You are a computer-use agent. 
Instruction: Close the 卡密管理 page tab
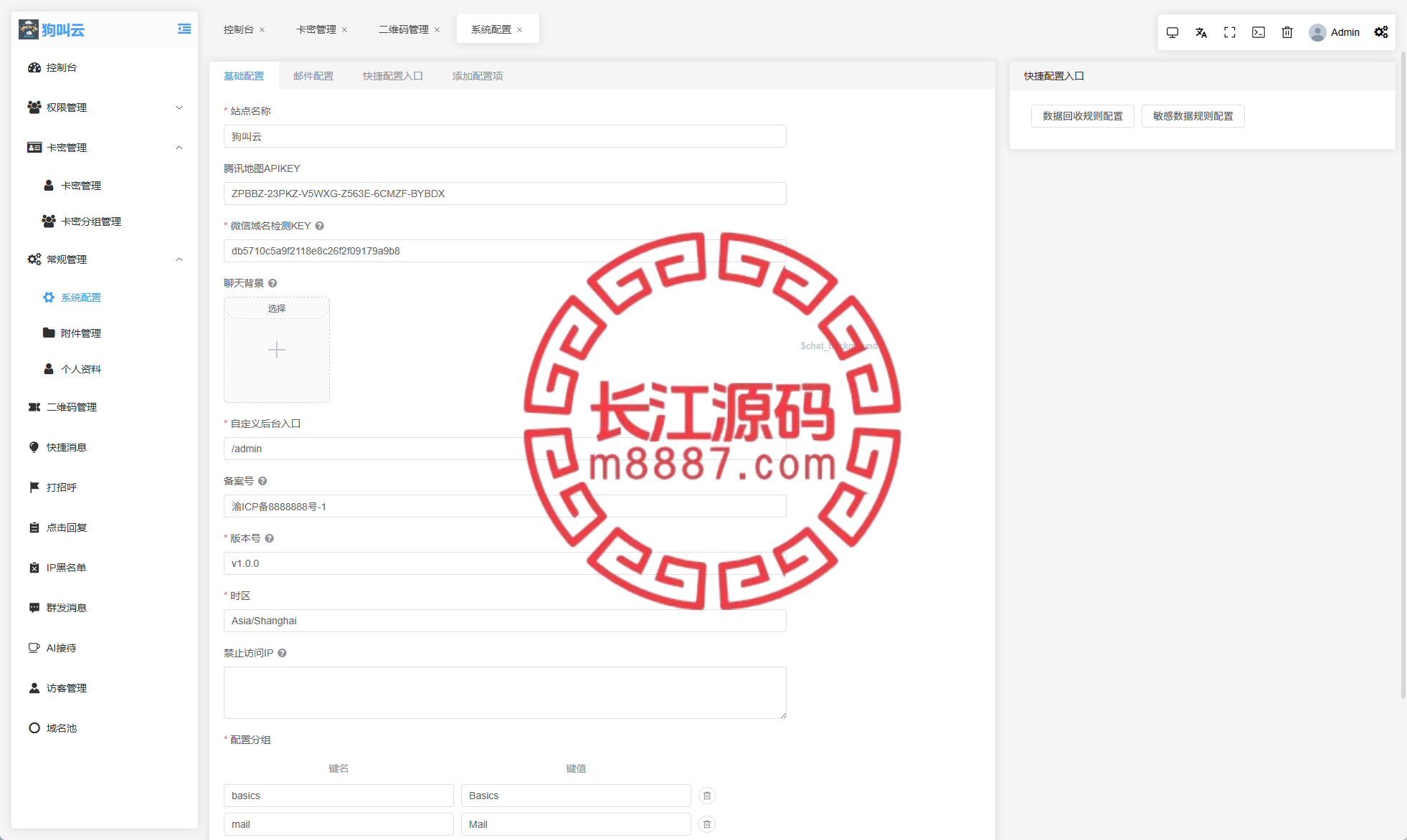[x=345, y=30]
